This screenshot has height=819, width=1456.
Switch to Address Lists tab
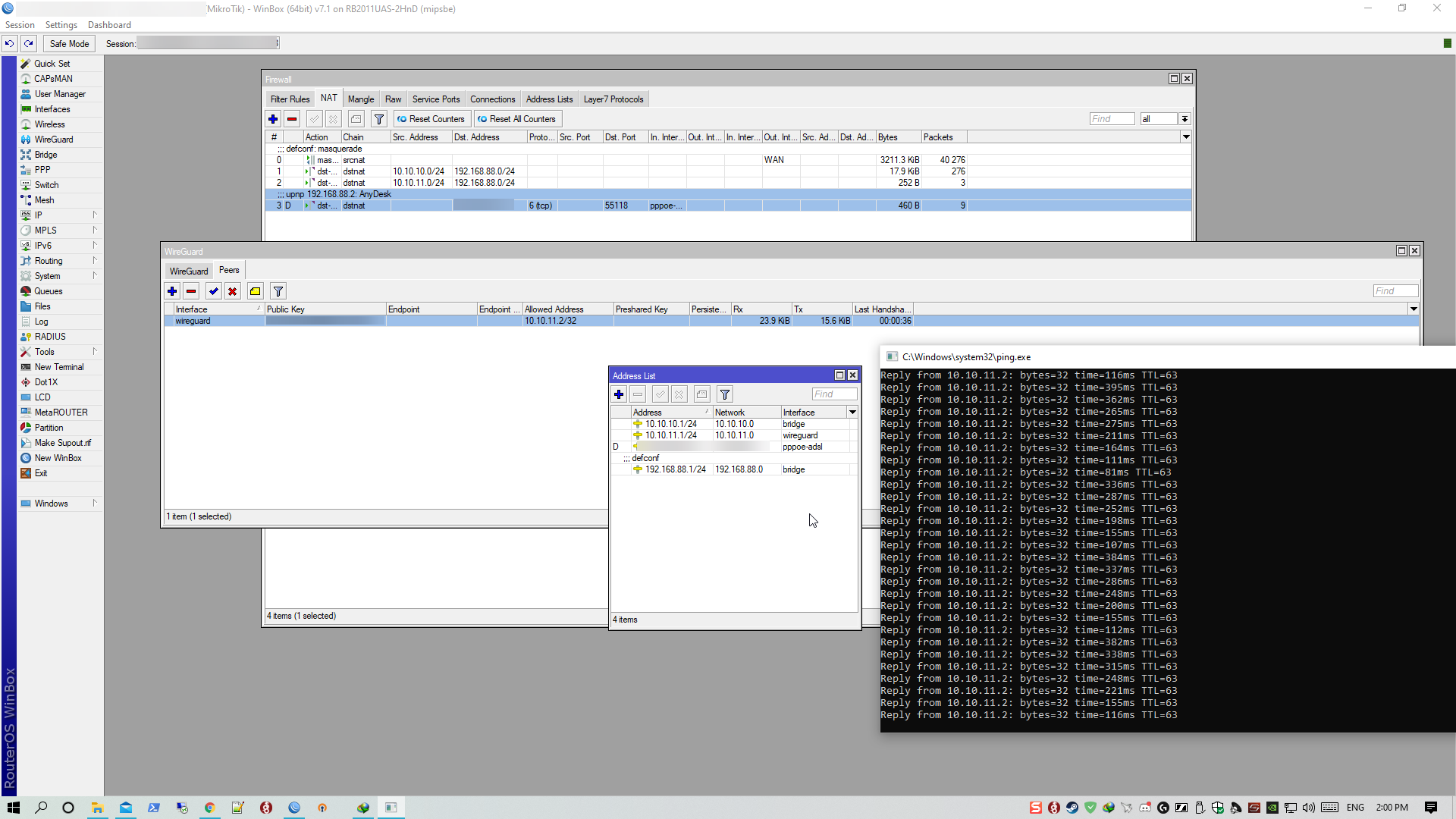click(549, 99)
